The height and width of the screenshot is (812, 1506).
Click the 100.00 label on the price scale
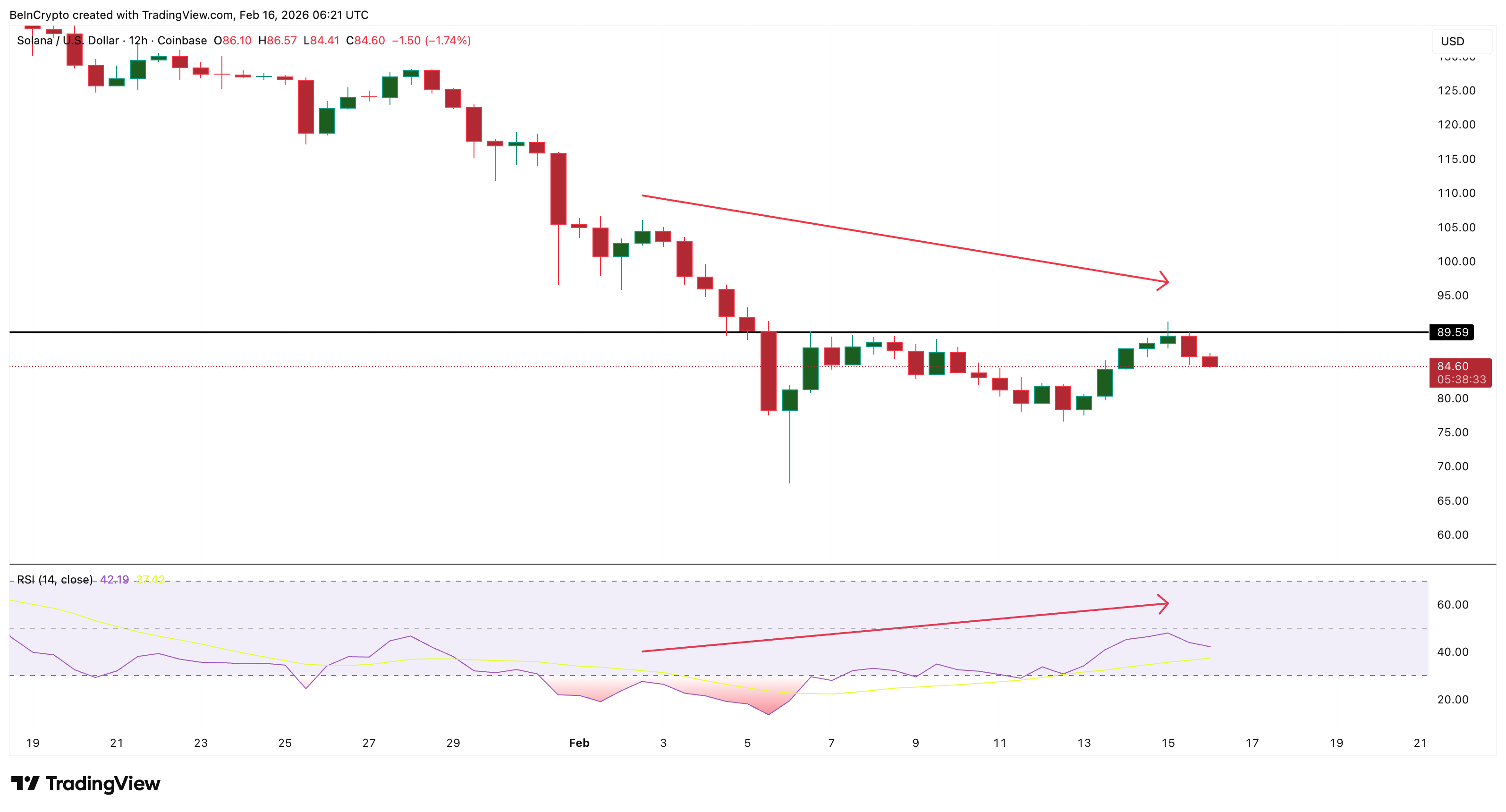(1456, 262)
